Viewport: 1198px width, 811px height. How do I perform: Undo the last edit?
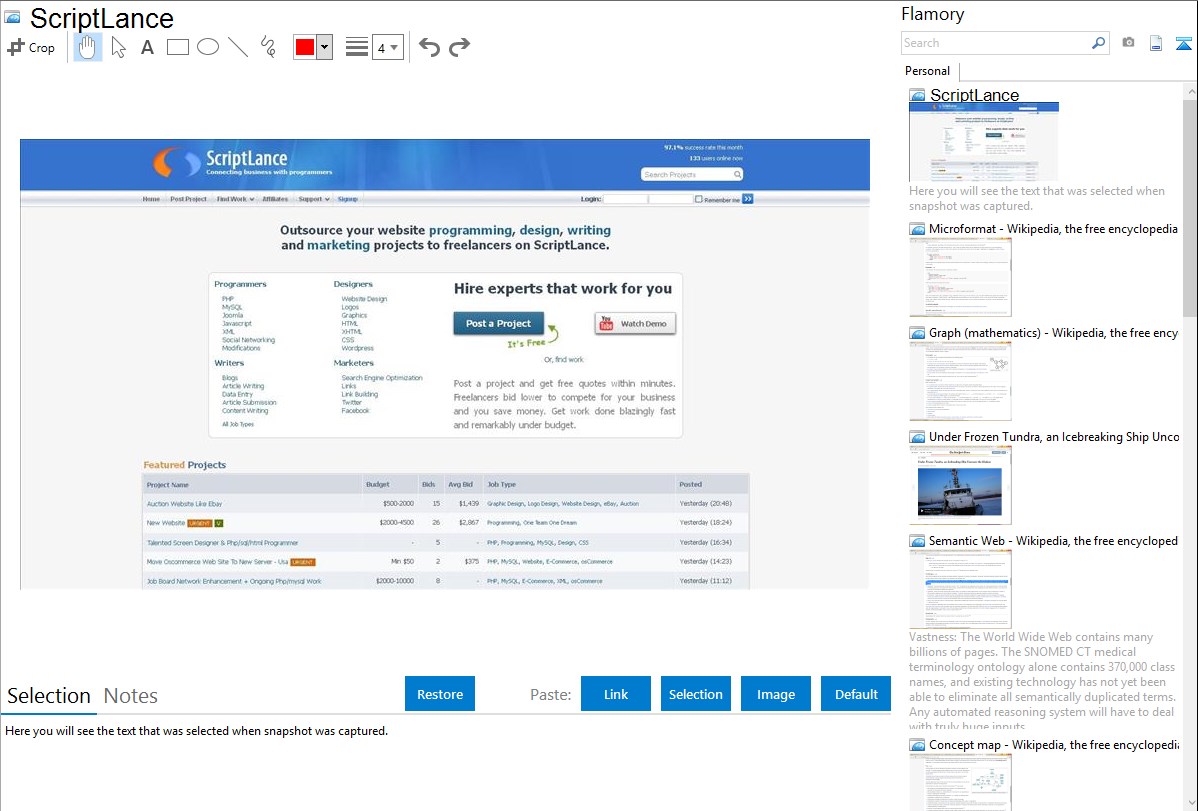(429, 47)
